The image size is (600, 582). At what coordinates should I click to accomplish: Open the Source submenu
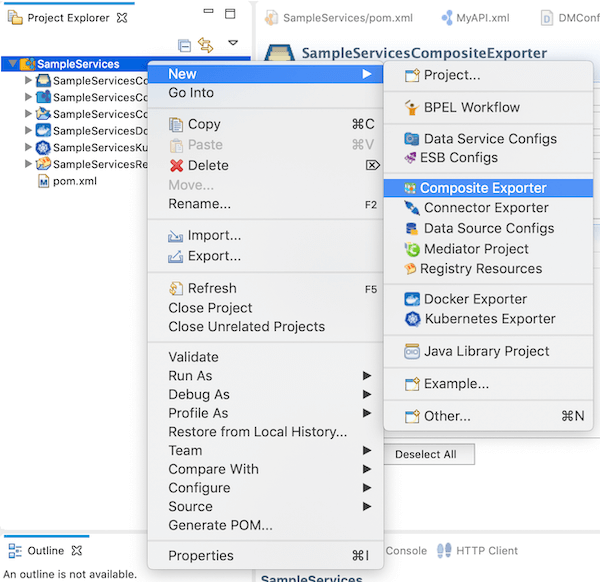click(265, 507)
